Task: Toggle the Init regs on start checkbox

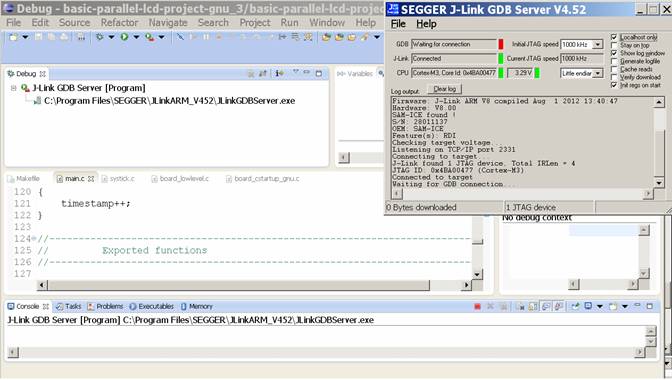Action: pyautogui.click(x=614, y=85)
